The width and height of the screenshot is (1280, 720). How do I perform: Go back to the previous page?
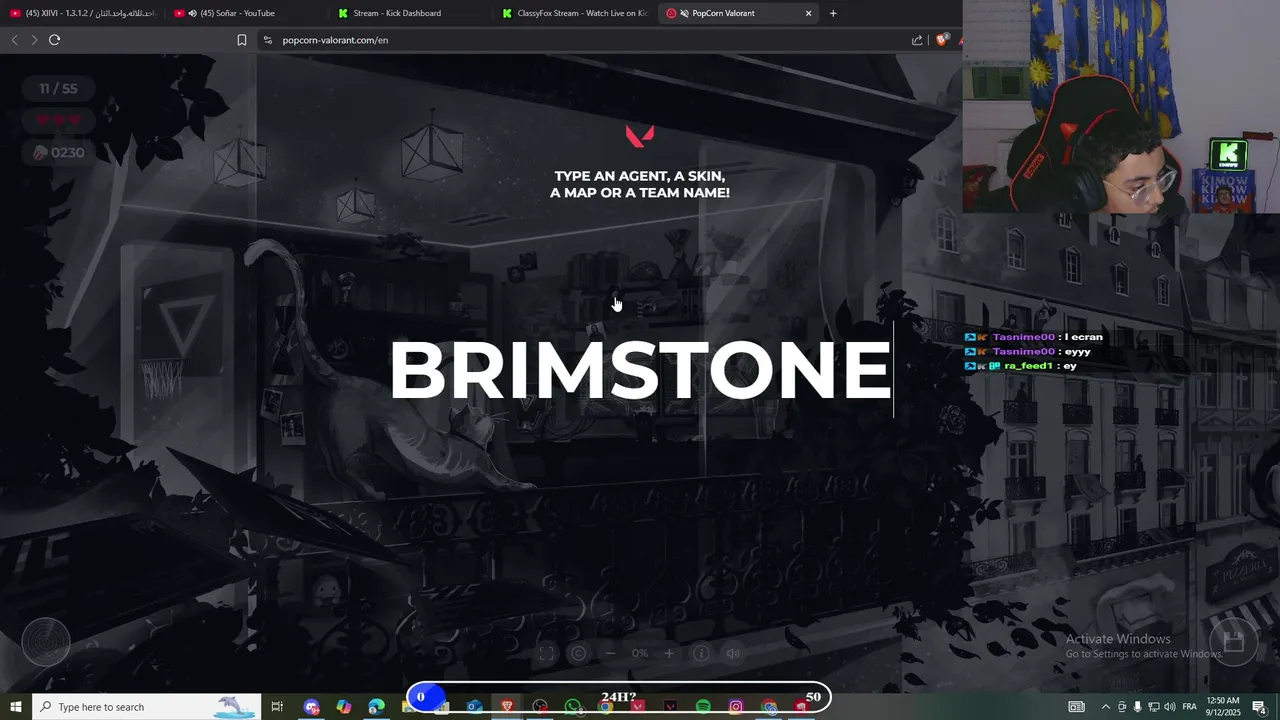(x=14, y=40)
